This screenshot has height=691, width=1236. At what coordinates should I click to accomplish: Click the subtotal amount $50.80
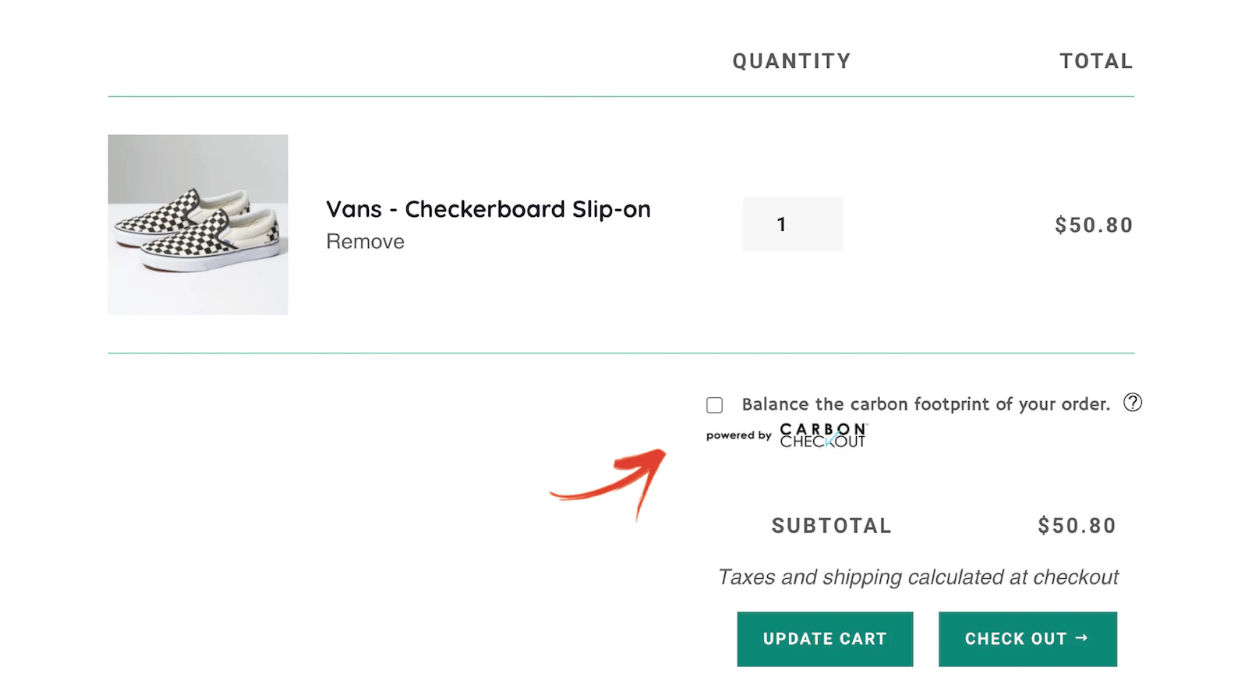pyautogui.click(x=1076, y=526)
